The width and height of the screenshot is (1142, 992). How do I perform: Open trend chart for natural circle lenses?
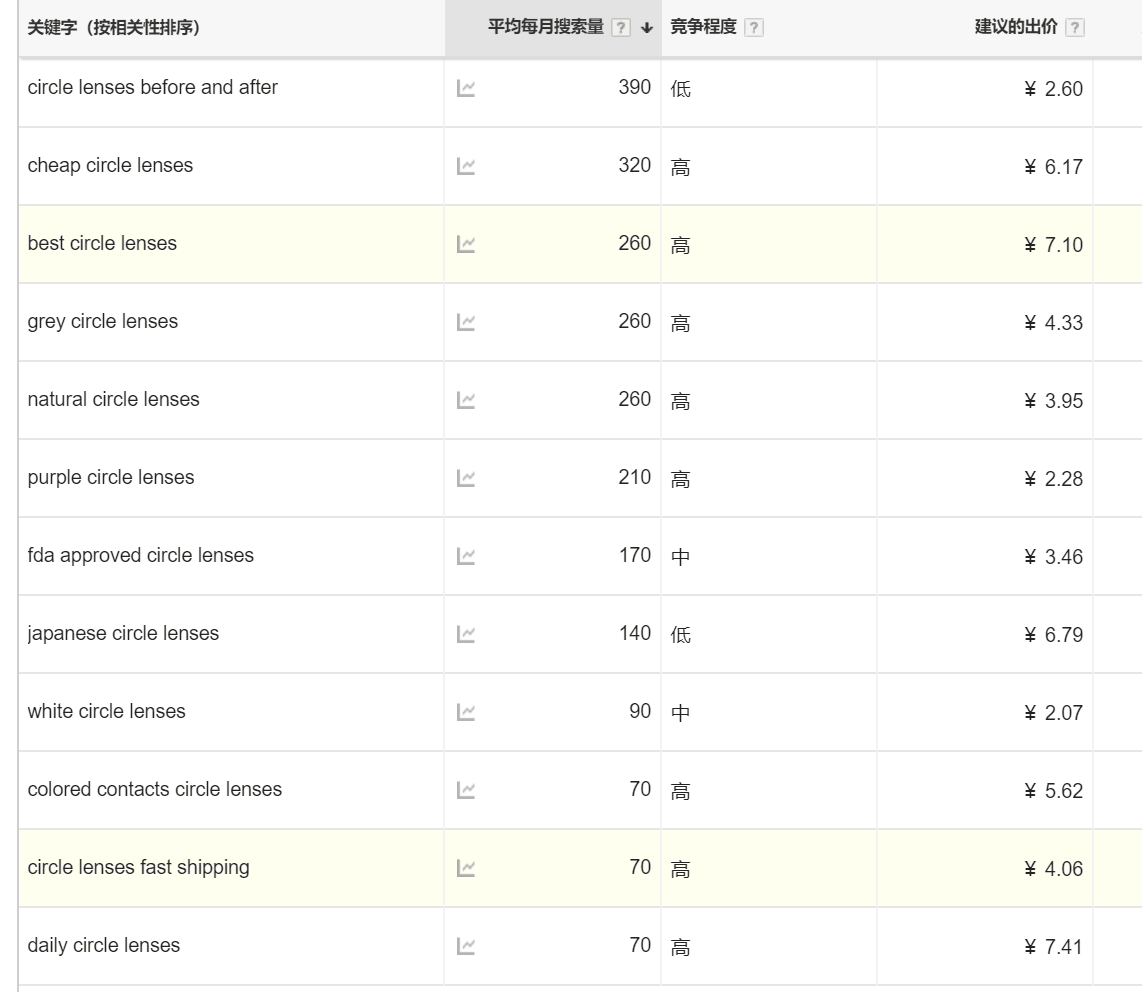465,401
